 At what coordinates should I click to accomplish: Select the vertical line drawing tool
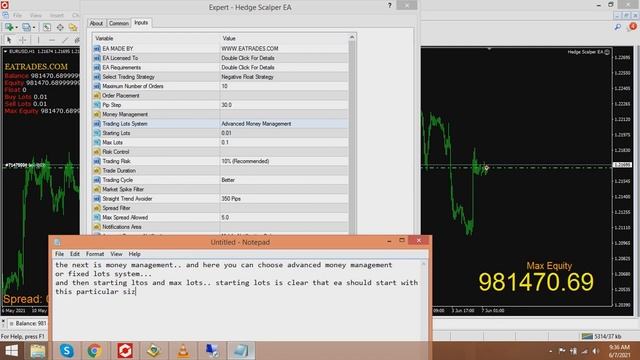[x=38, y=40]
